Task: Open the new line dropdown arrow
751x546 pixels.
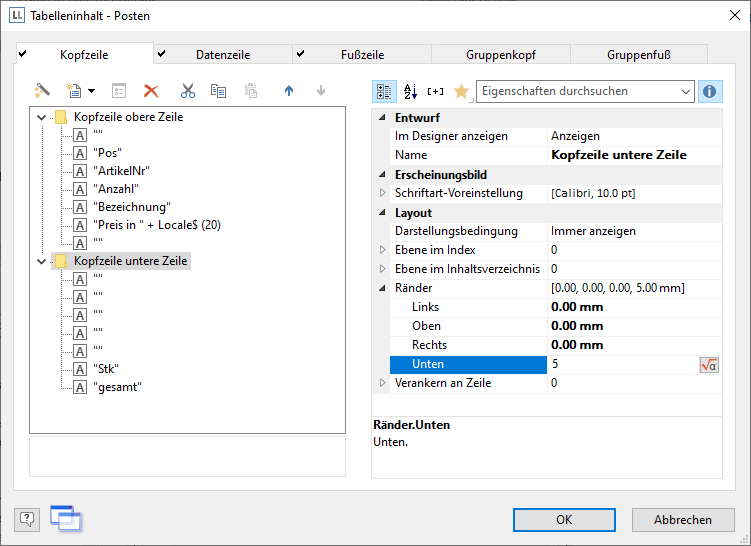Action: [92, 91]
